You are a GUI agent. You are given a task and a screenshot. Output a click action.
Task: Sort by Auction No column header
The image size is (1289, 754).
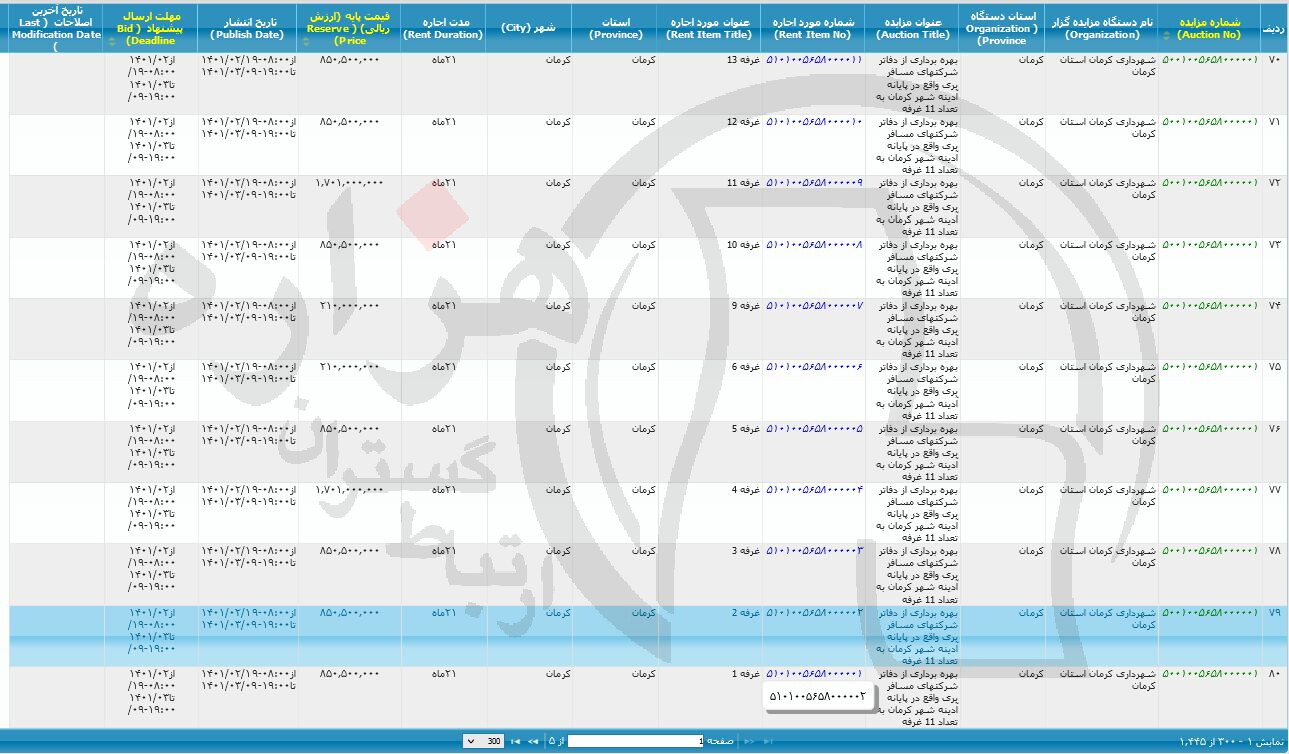1208,28
